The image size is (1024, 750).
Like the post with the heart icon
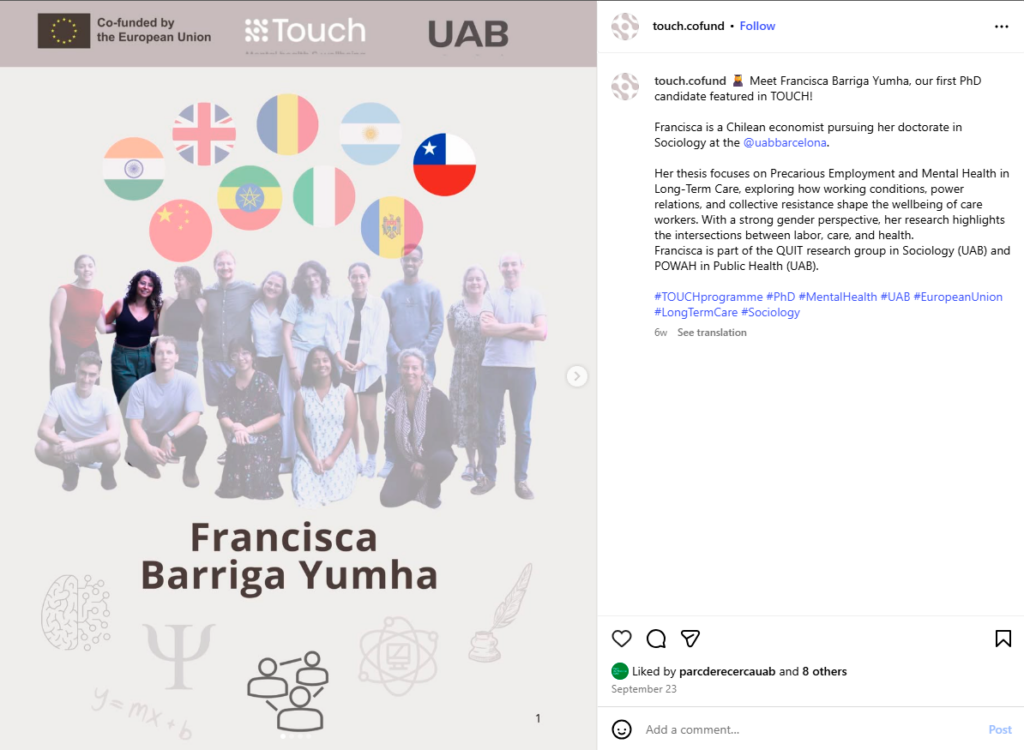(622, 638)
